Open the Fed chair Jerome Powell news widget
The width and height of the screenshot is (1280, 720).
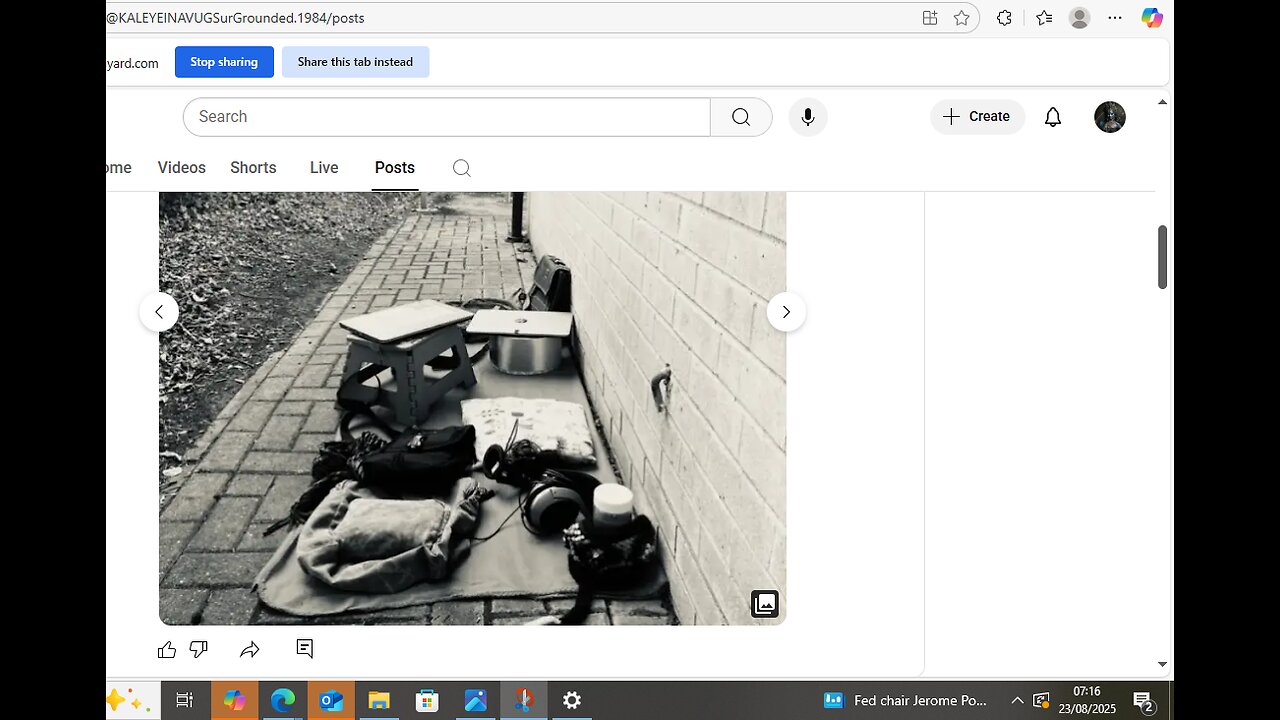(905, 701)
